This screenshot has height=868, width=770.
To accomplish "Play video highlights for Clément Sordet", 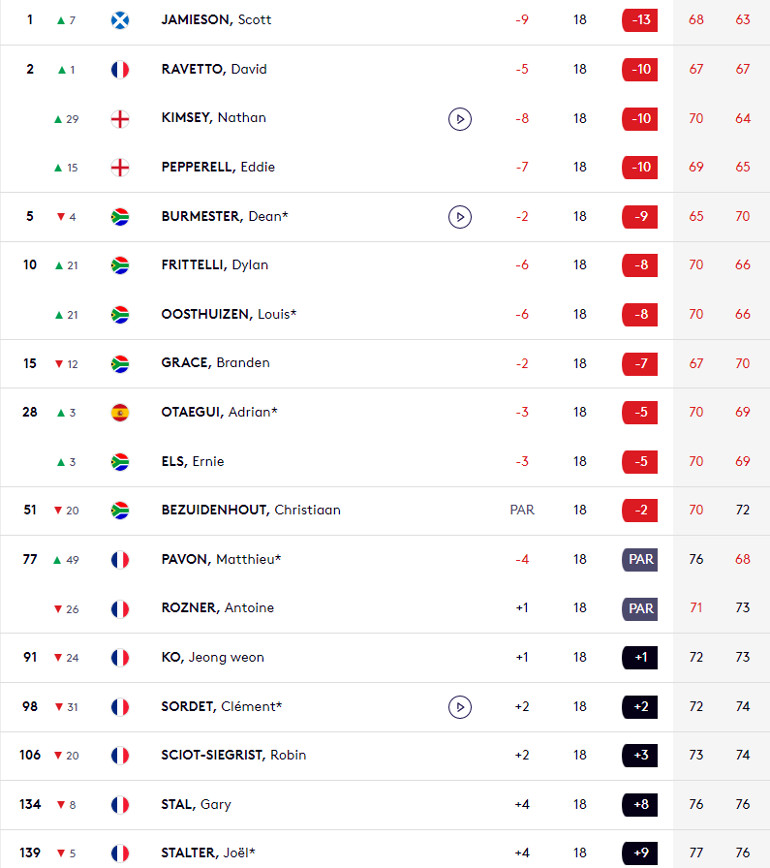I will [459, 707].
